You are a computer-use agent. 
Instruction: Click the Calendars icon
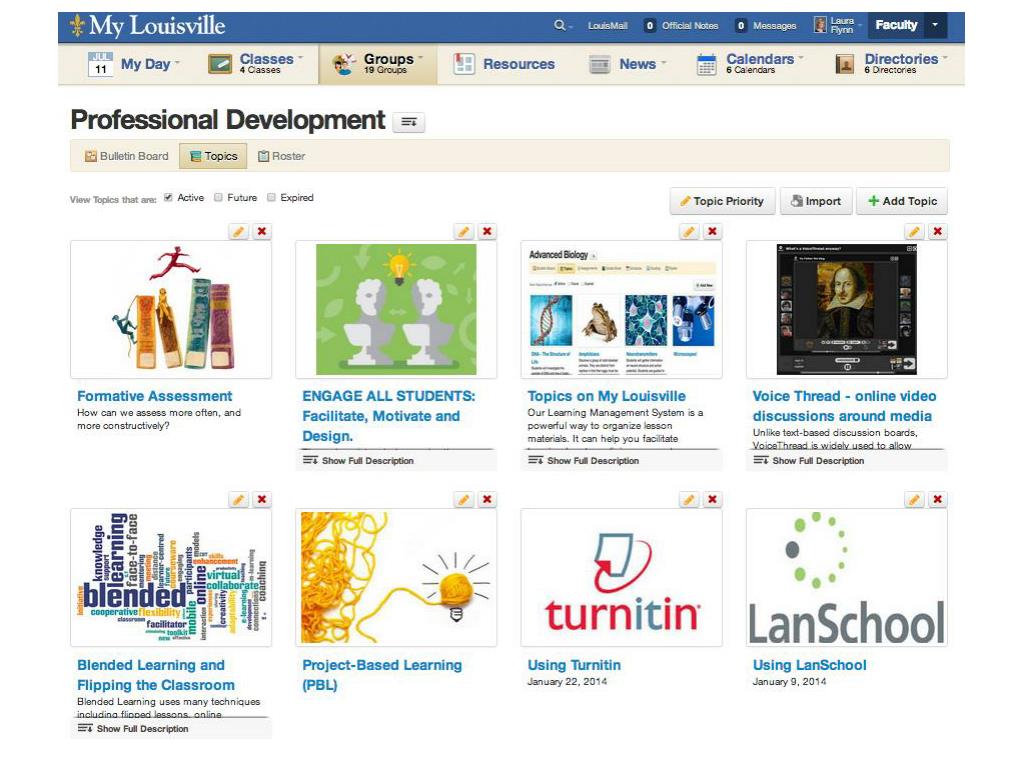point(707,65)
